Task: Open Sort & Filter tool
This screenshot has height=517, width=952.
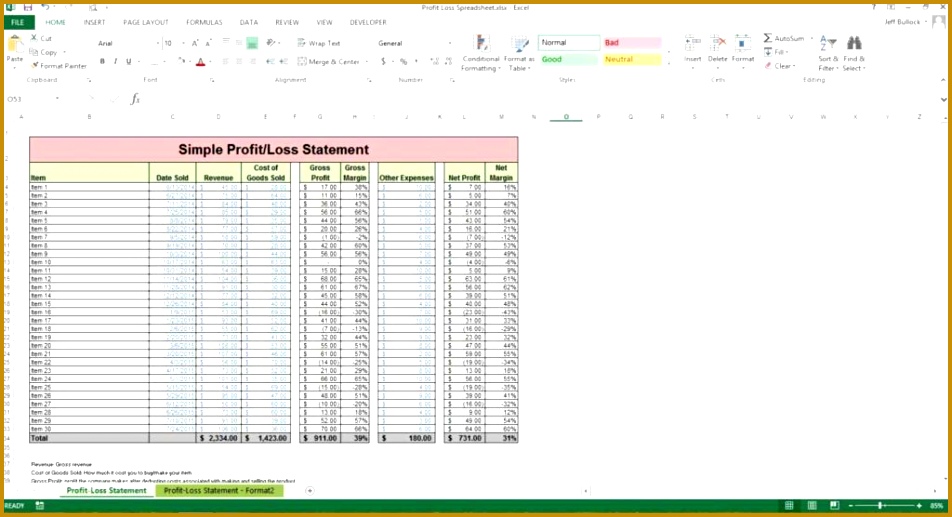Action: click(x=828, y=53)
